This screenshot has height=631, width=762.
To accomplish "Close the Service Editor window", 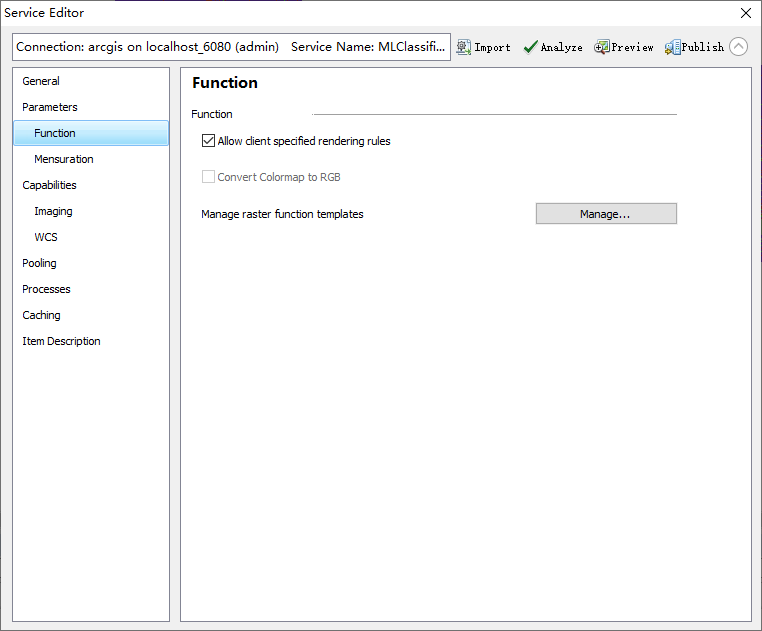I will click(746, 13).
